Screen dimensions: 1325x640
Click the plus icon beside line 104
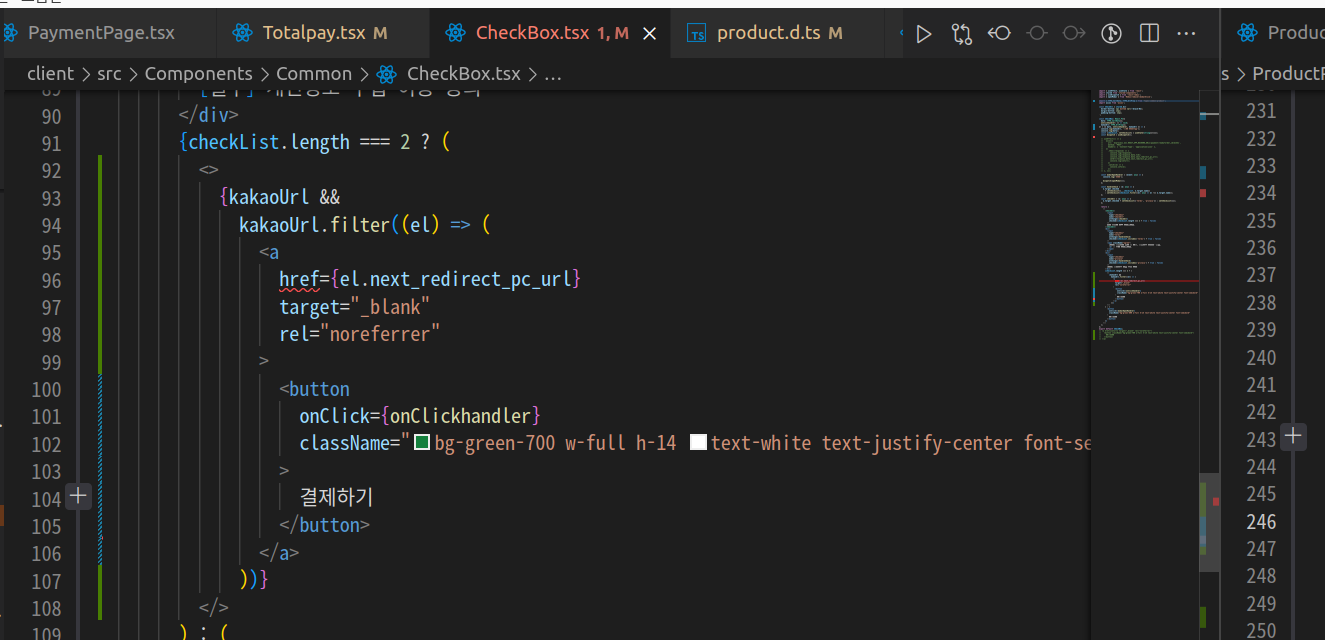click(x=78, y=496)
